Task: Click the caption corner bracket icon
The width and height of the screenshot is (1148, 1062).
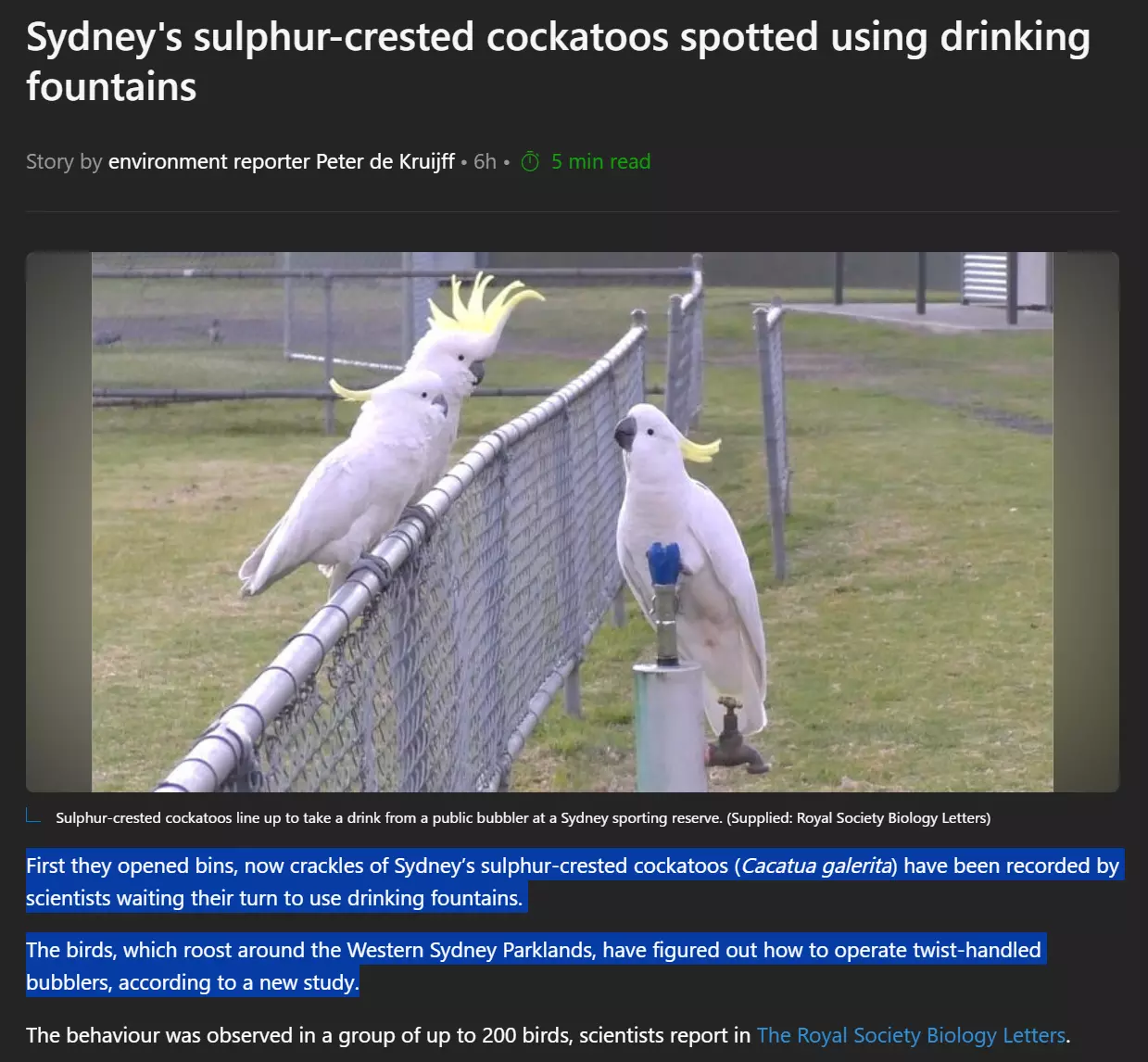Action: click(33, 816)
